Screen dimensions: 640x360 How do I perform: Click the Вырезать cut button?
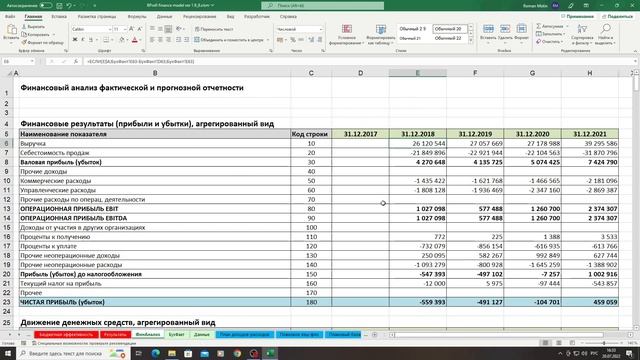(33, 27)
